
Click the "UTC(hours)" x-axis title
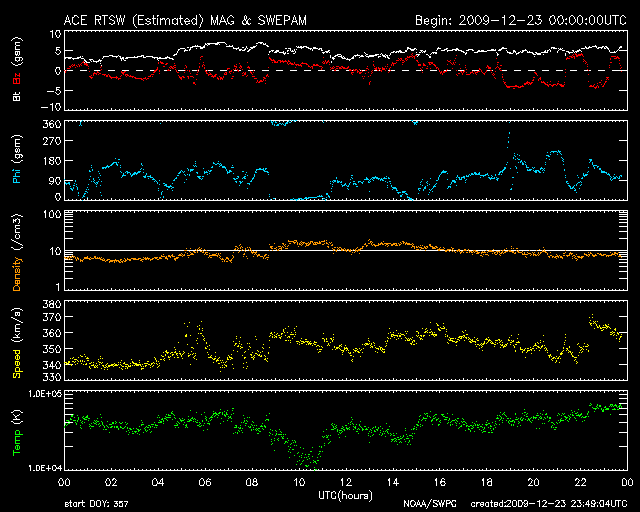(346, 496)
